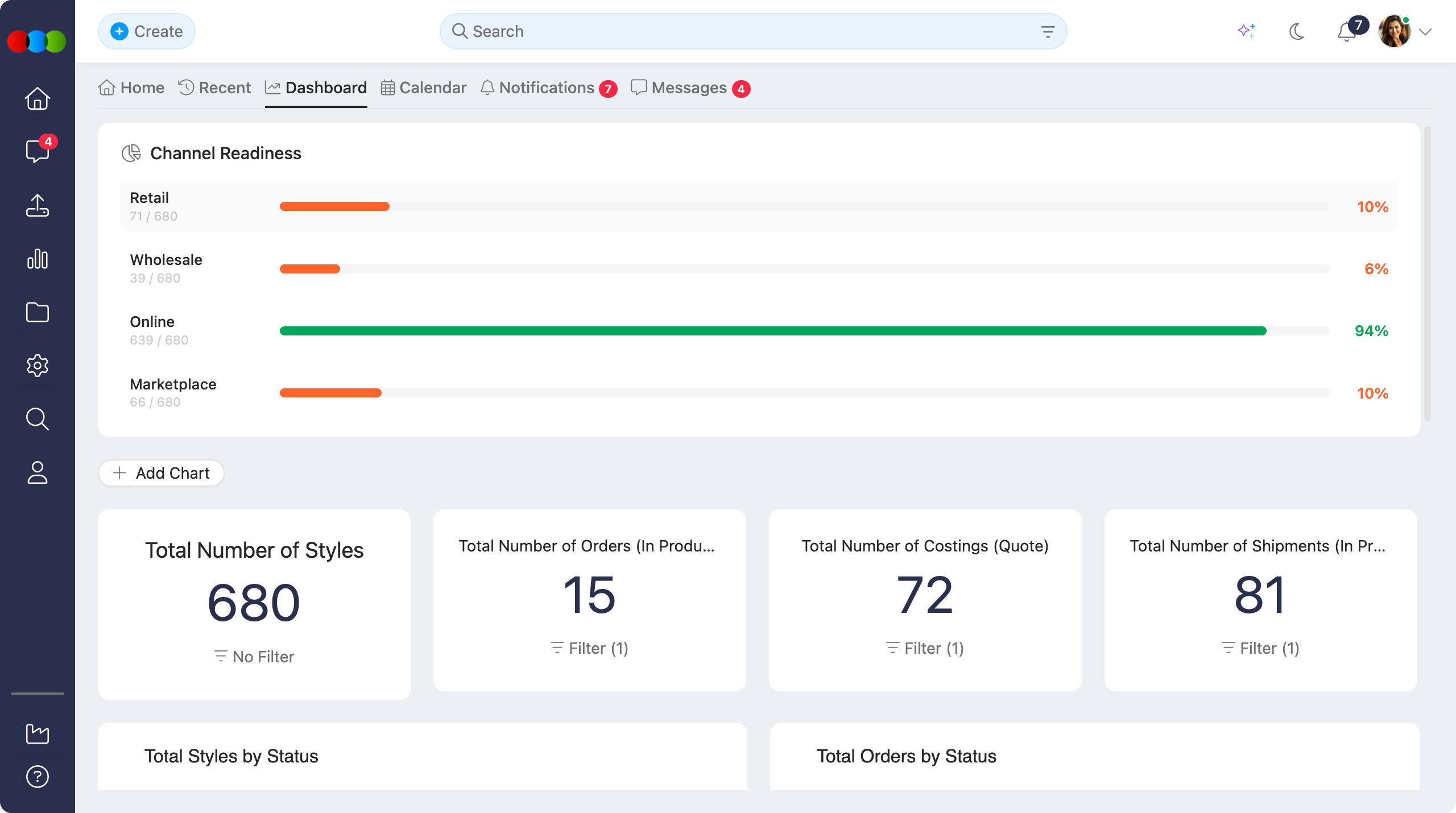1456x813 pixels.
Task: Click the Channel Readiness pie chart icon
Action: pyautogui.click(x=131, y=153)
